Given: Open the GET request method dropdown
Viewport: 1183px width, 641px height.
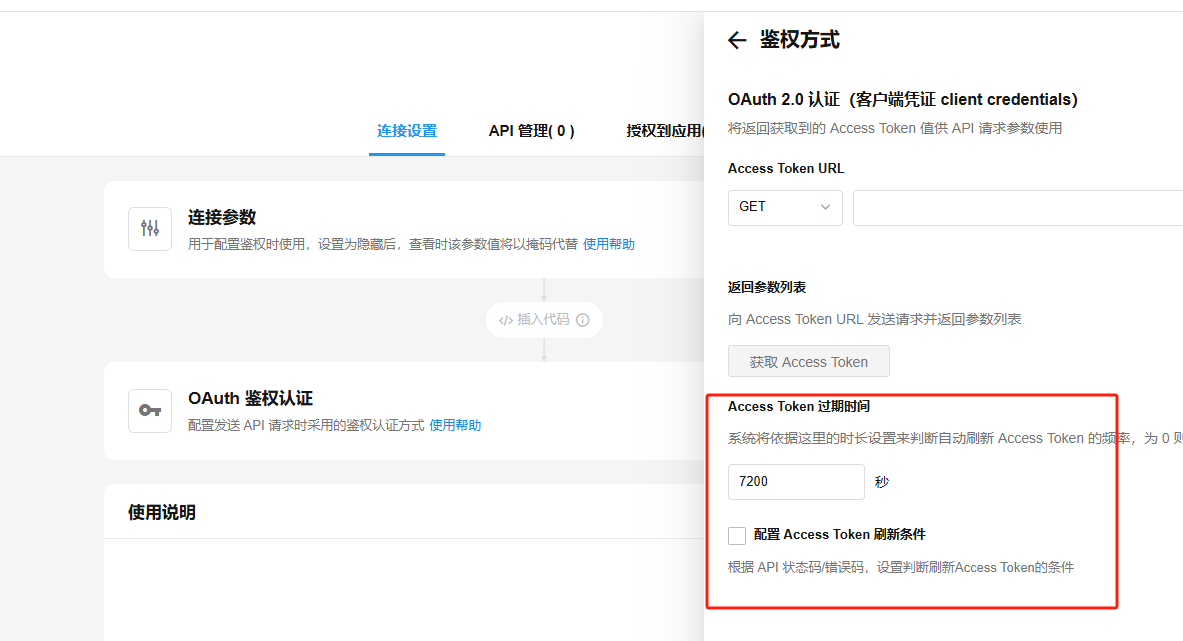Looking at the screenshot, I should tap(785, 207).
